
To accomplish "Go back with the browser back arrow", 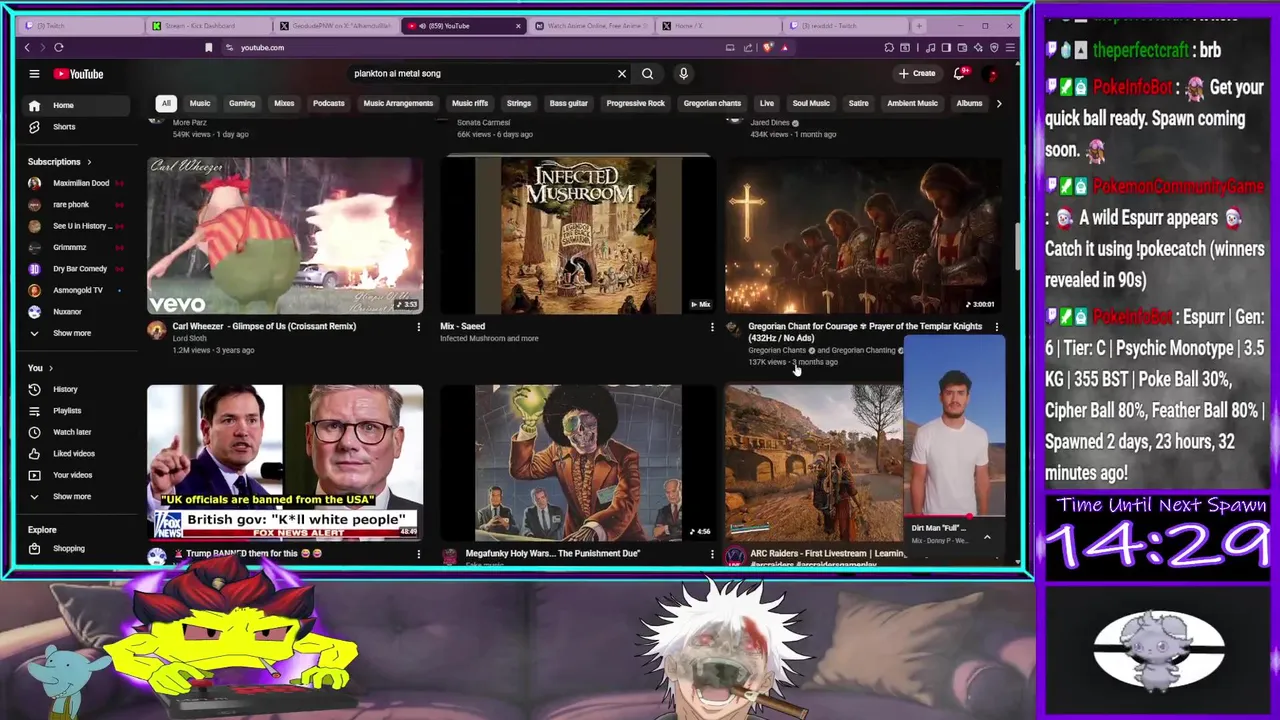I will coord(27,47).
